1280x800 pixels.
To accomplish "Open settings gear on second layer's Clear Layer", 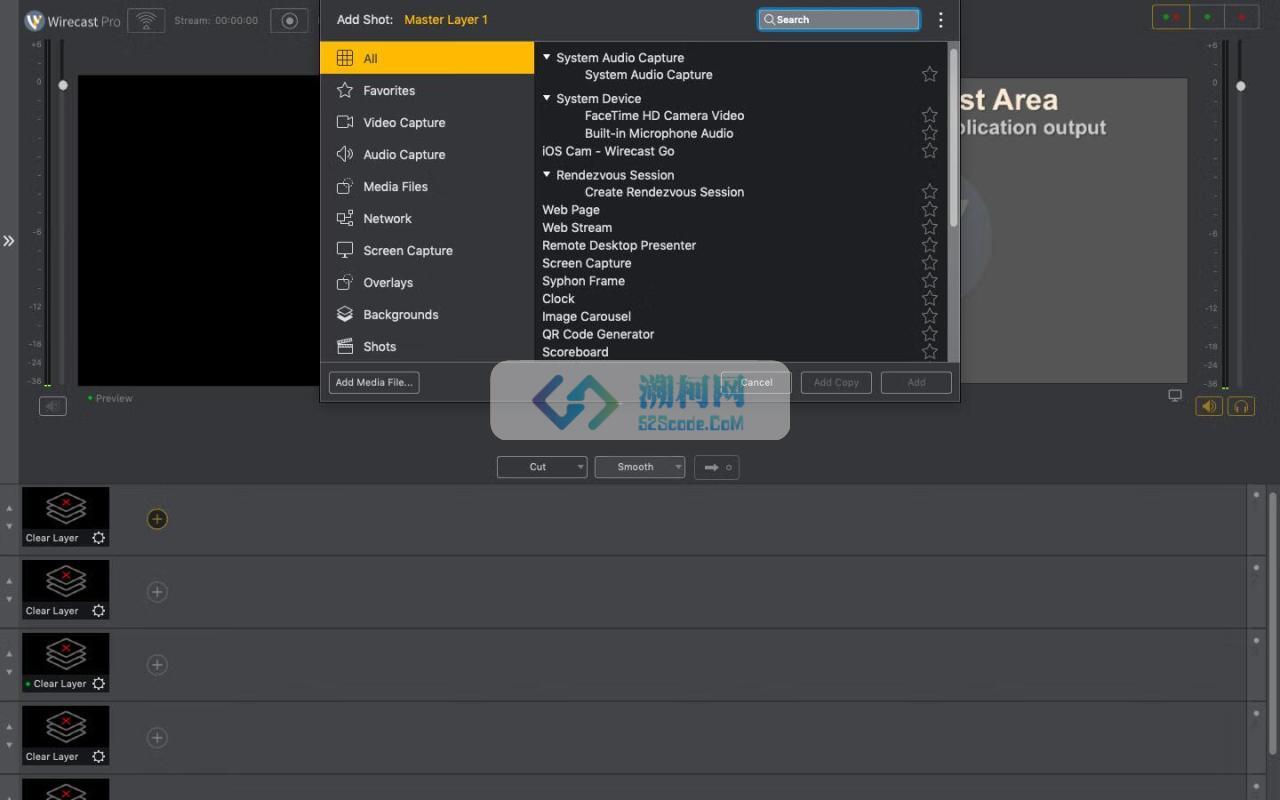I will pyautogui.click(x=98, y=611).
